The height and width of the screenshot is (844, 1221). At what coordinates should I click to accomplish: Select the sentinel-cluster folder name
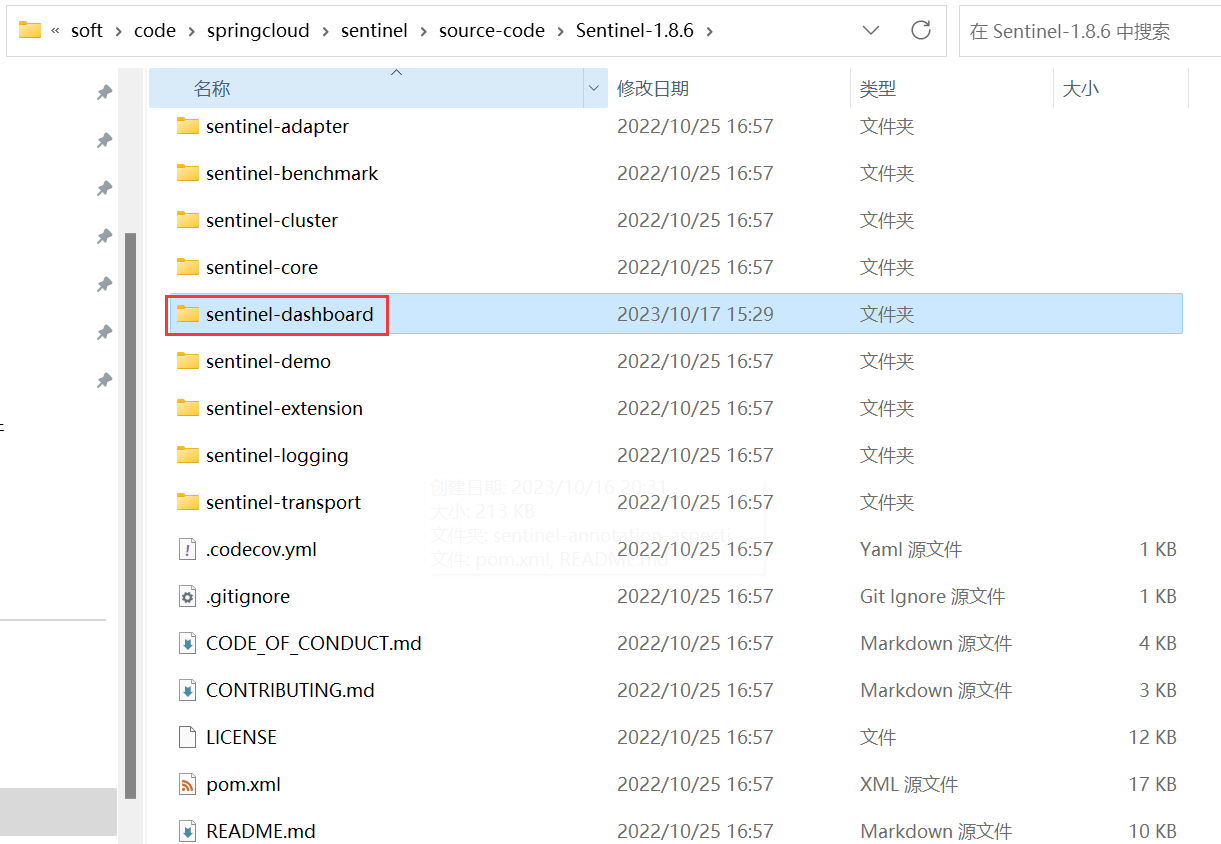click(272, 220)
